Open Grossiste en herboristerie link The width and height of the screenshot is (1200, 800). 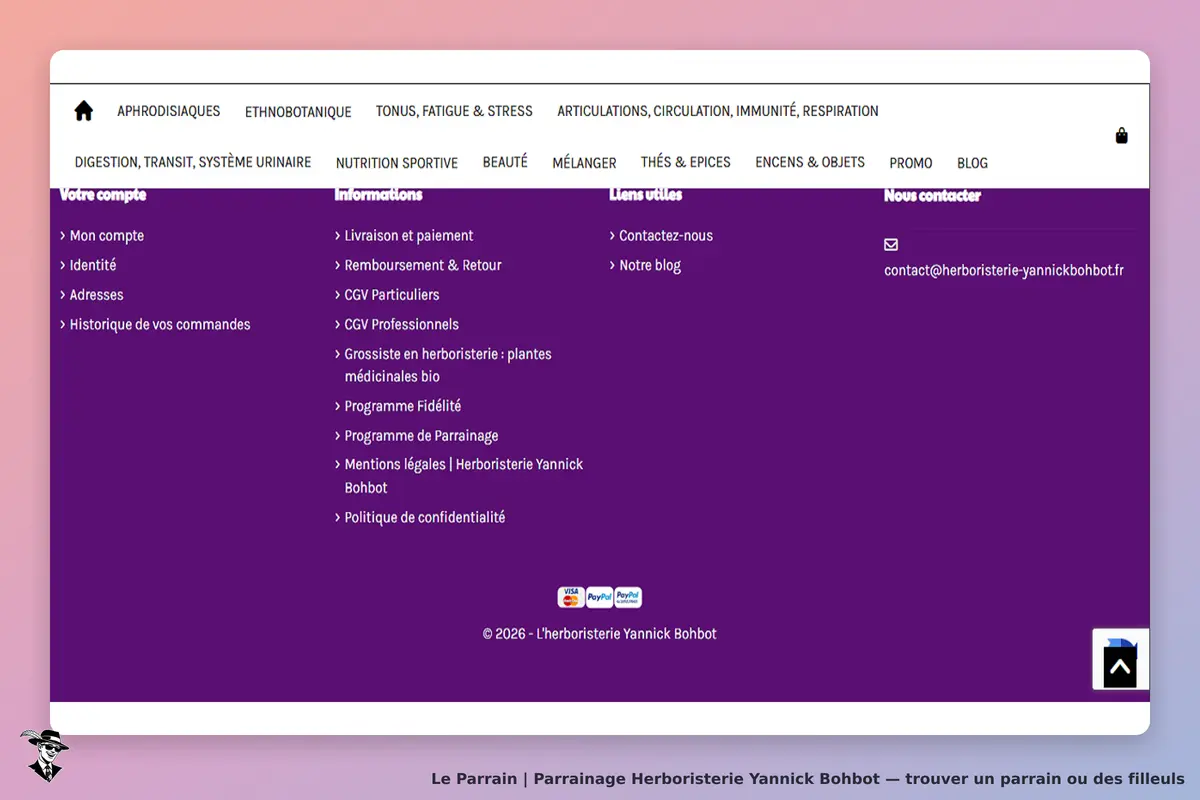click(448, 365)
